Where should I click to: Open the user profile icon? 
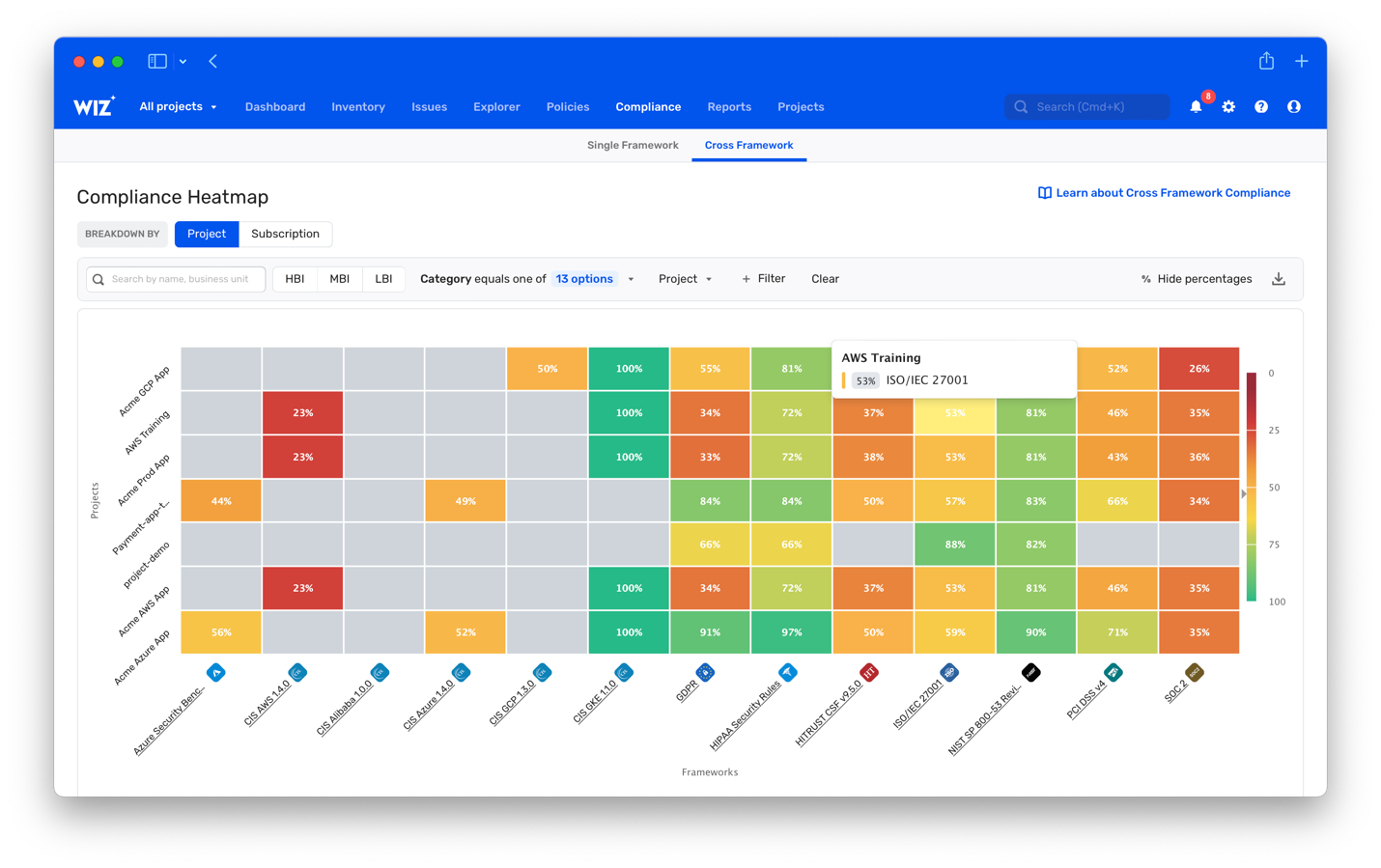(1294, 106)
